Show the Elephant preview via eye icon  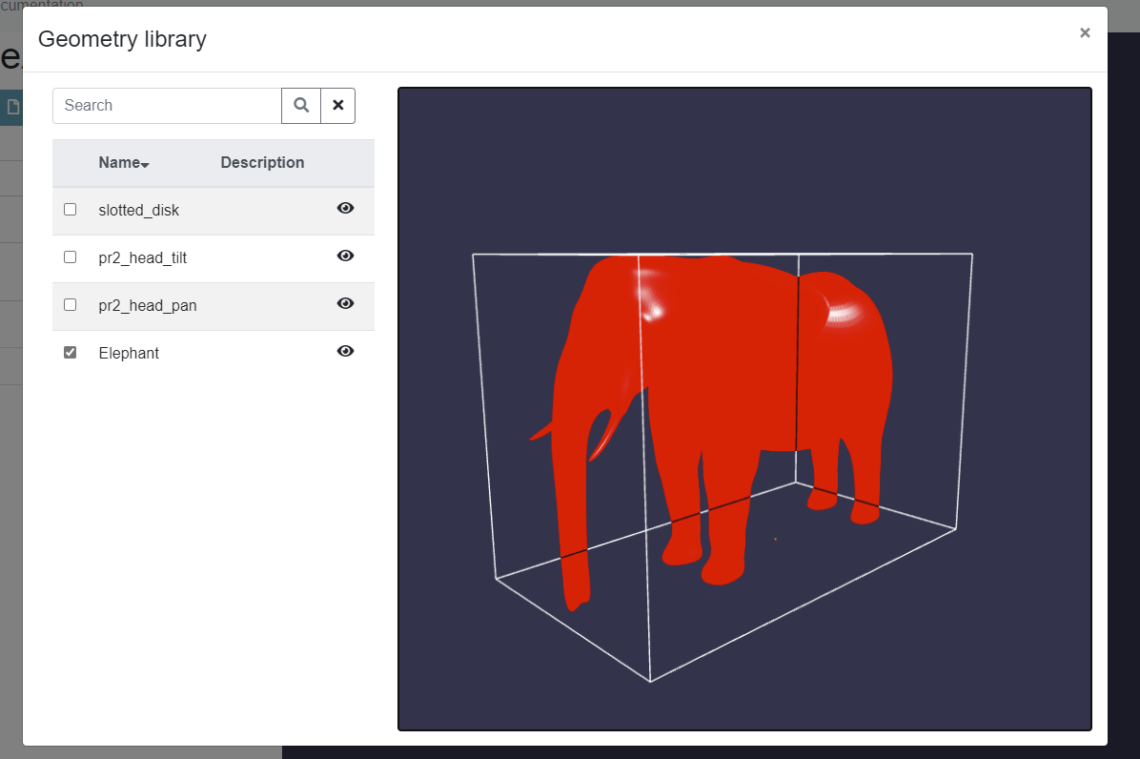[x=345, y=351]
